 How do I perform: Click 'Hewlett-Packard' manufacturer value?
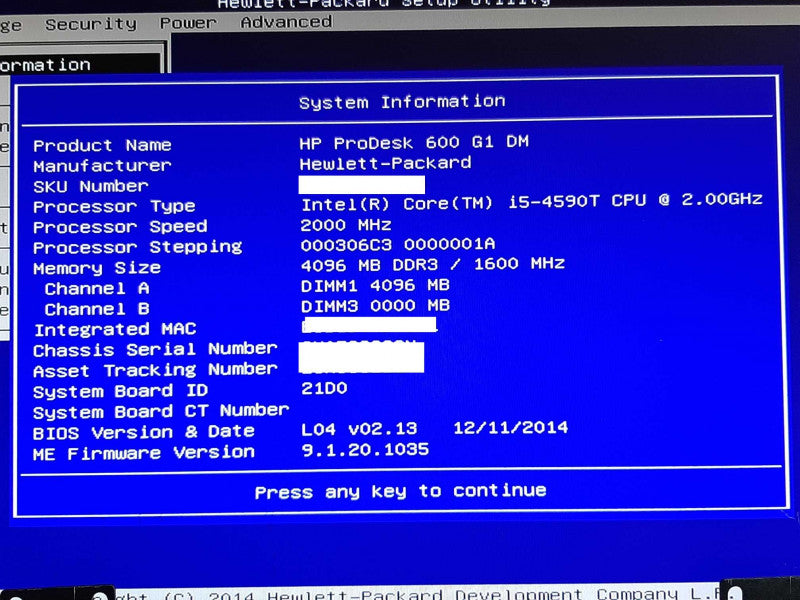[x=385, y=163]
